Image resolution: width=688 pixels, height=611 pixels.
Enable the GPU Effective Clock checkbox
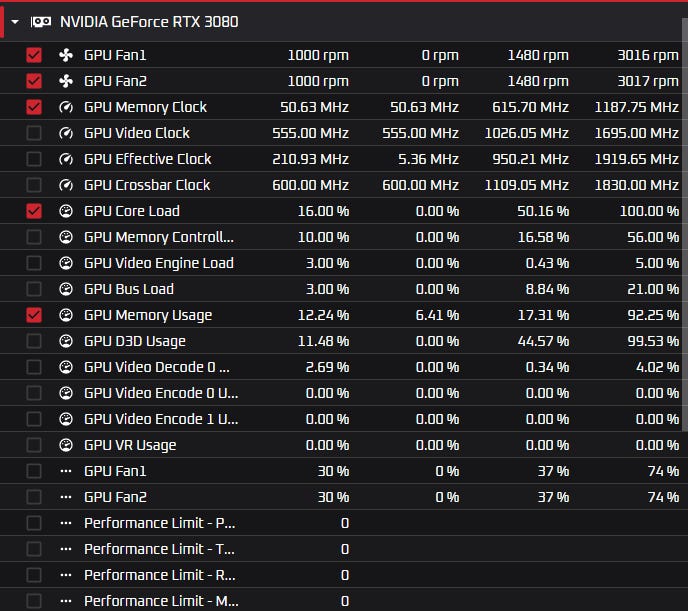coord(34,159)
